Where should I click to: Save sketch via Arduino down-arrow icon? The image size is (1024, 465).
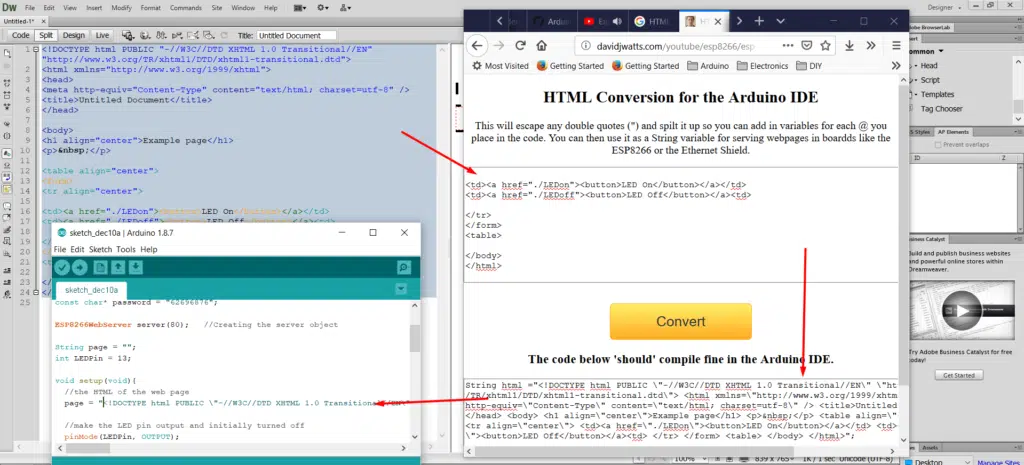point(135,267)
